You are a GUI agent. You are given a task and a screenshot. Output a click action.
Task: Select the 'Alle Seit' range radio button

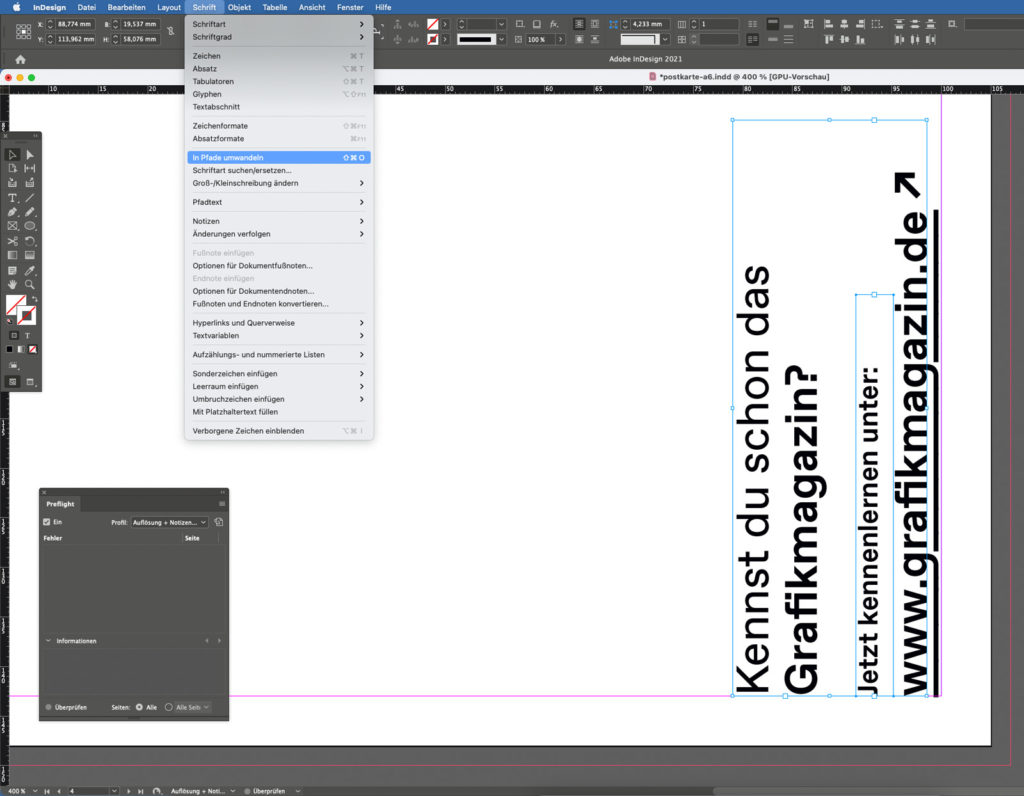click(168, 707)
